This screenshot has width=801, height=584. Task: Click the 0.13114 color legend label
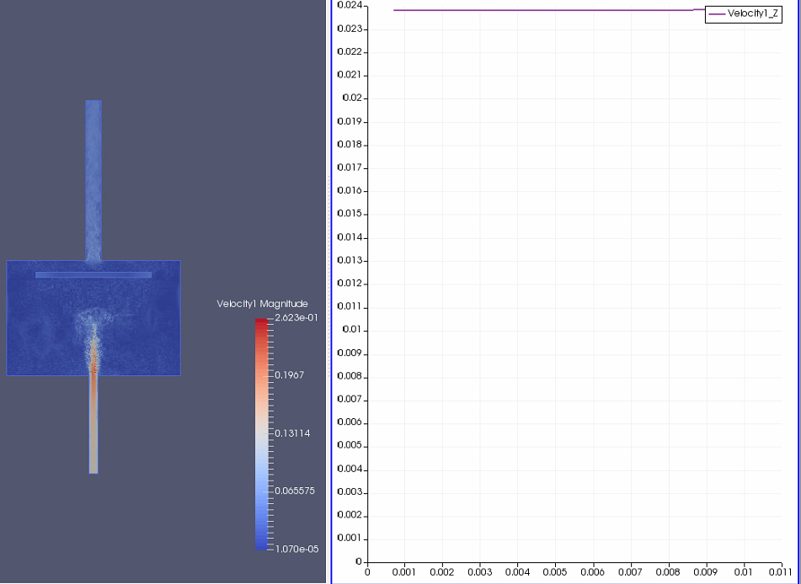tap(290, 433)
